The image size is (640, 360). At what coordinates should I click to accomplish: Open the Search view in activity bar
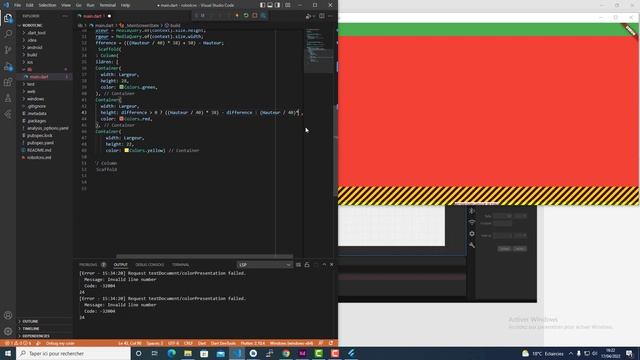(x=8, y=34)
